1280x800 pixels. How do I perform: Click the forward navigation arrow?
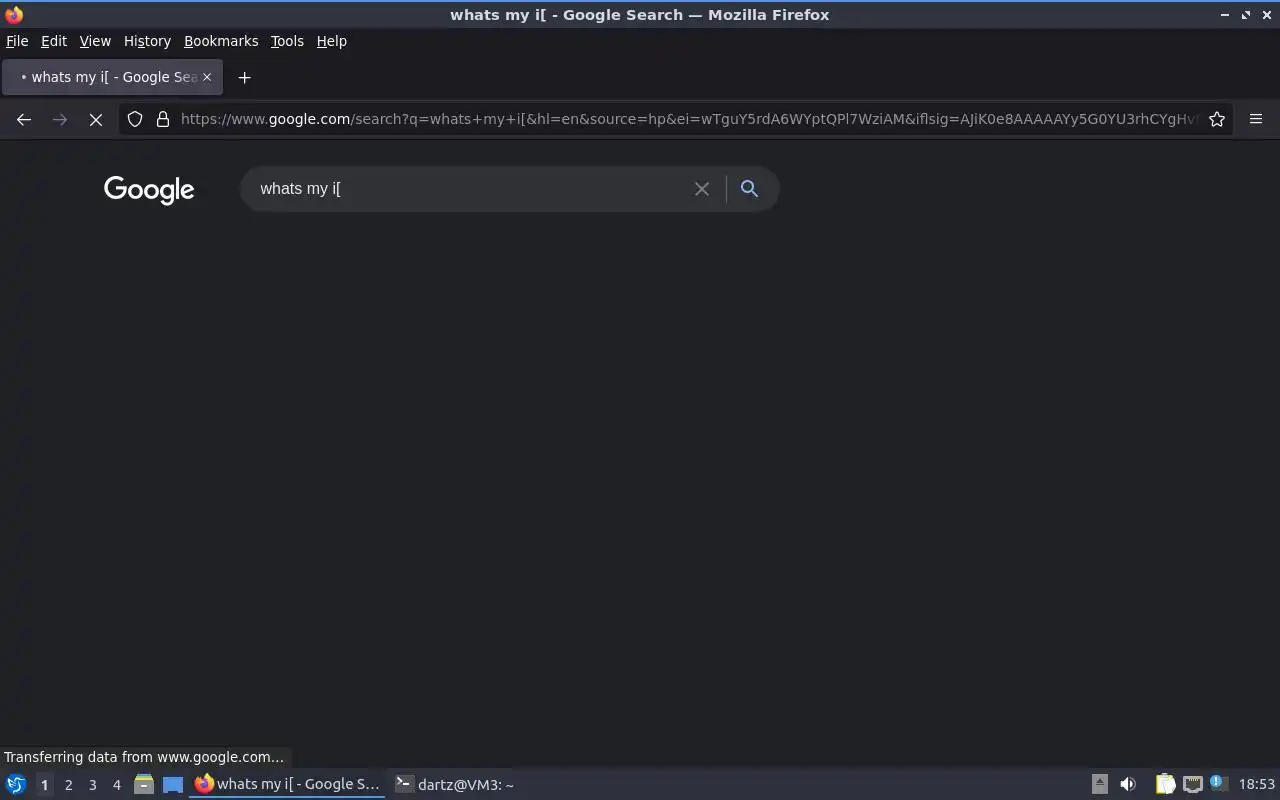click(x=60, y=119)
